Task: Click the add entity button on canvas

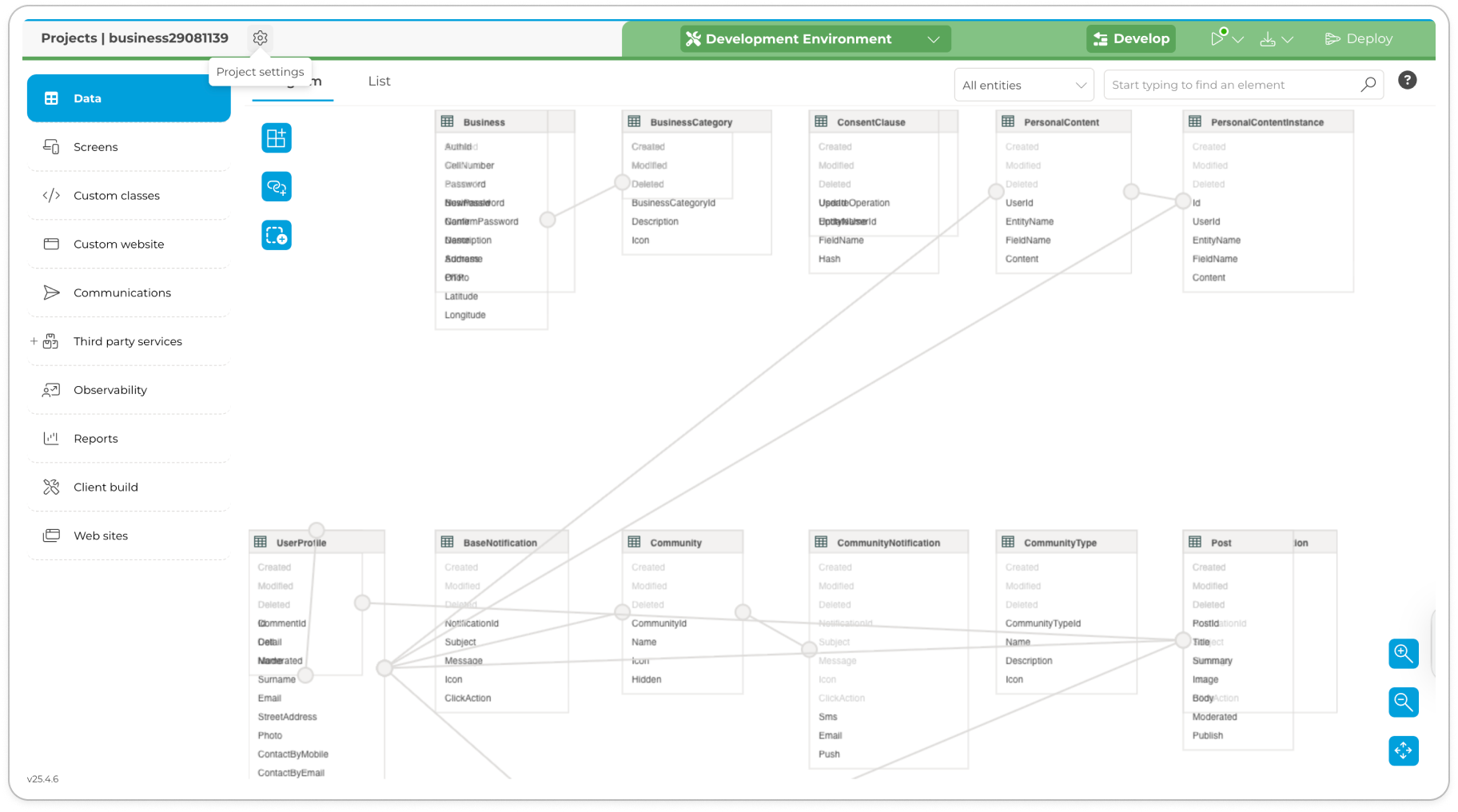Action: coord(277,138)
